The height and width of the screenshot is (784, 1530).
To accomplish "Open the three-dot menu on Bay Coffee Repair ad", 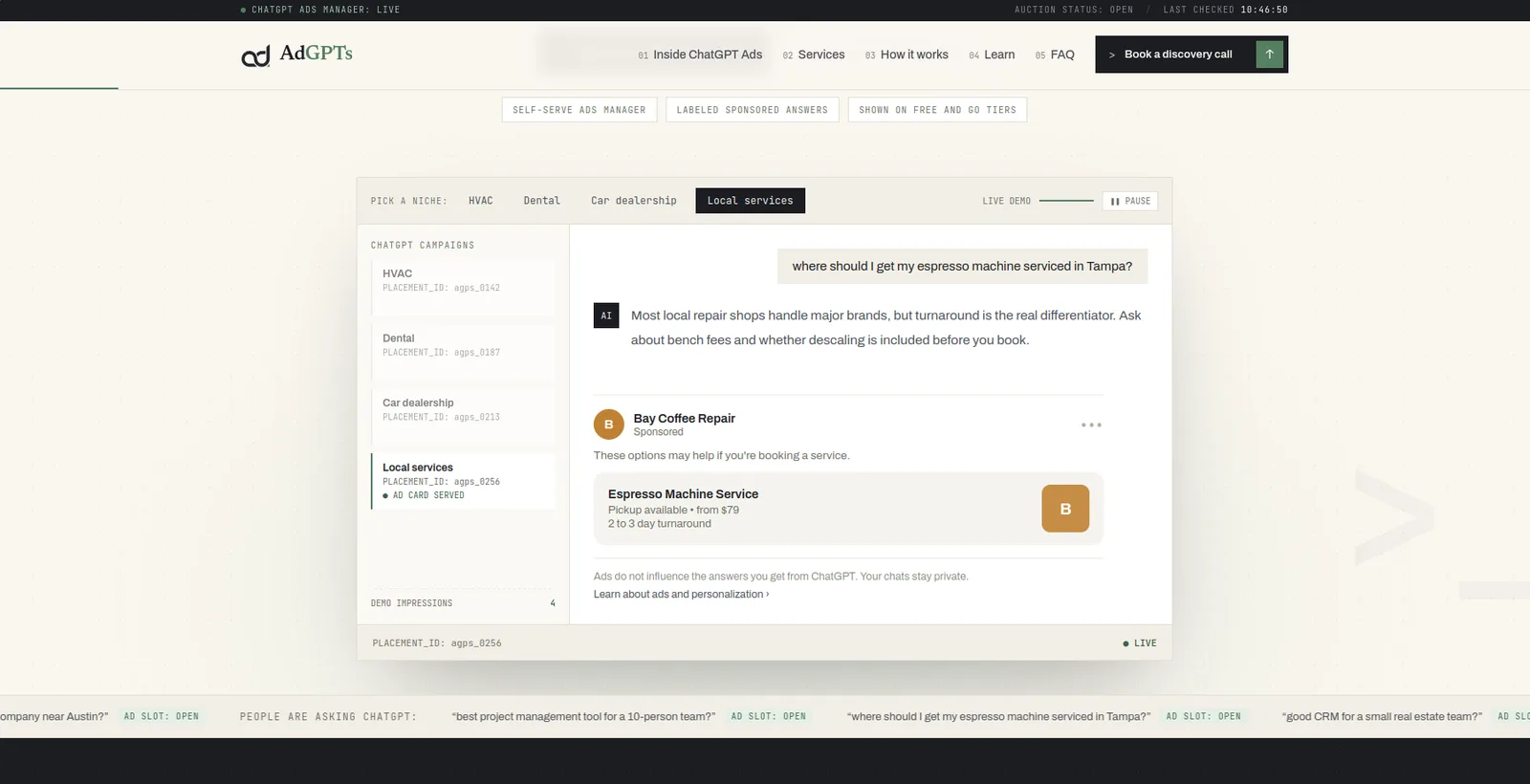I will coord(1091,425).
